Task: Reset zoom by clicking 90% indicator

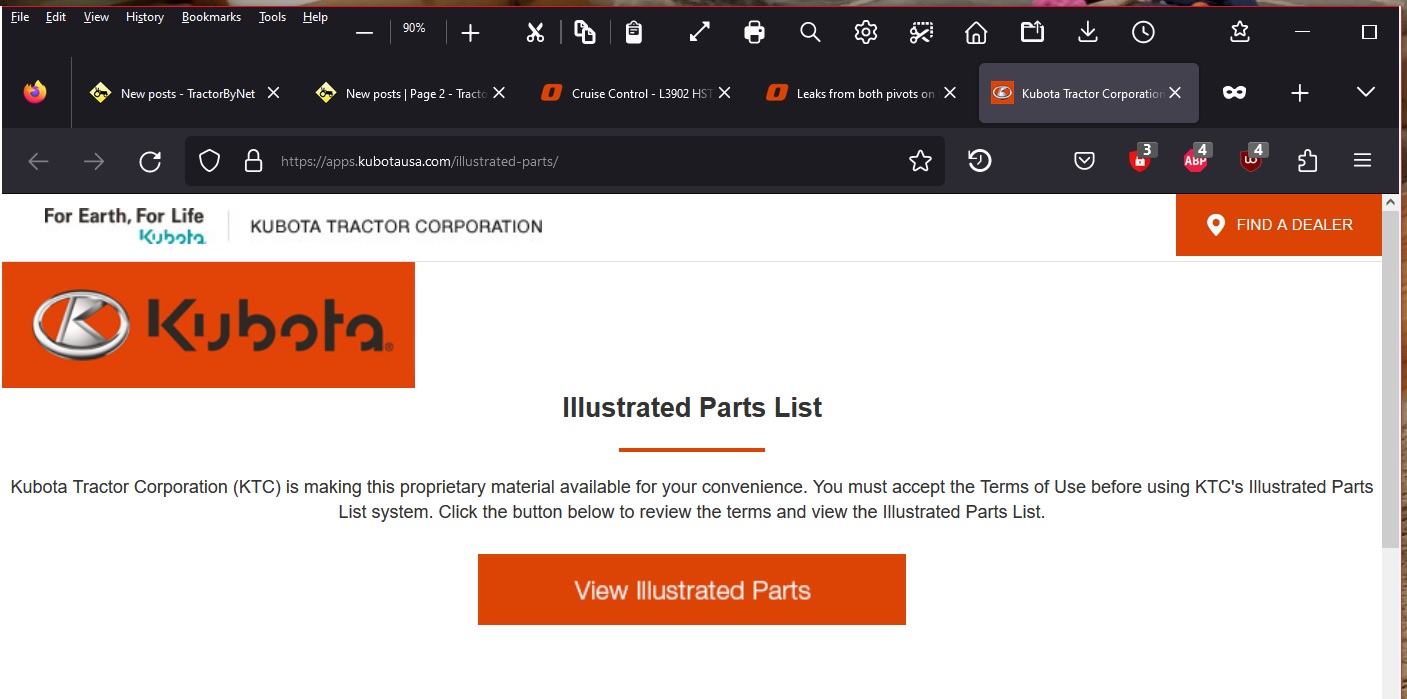Action: click(414, 29)
